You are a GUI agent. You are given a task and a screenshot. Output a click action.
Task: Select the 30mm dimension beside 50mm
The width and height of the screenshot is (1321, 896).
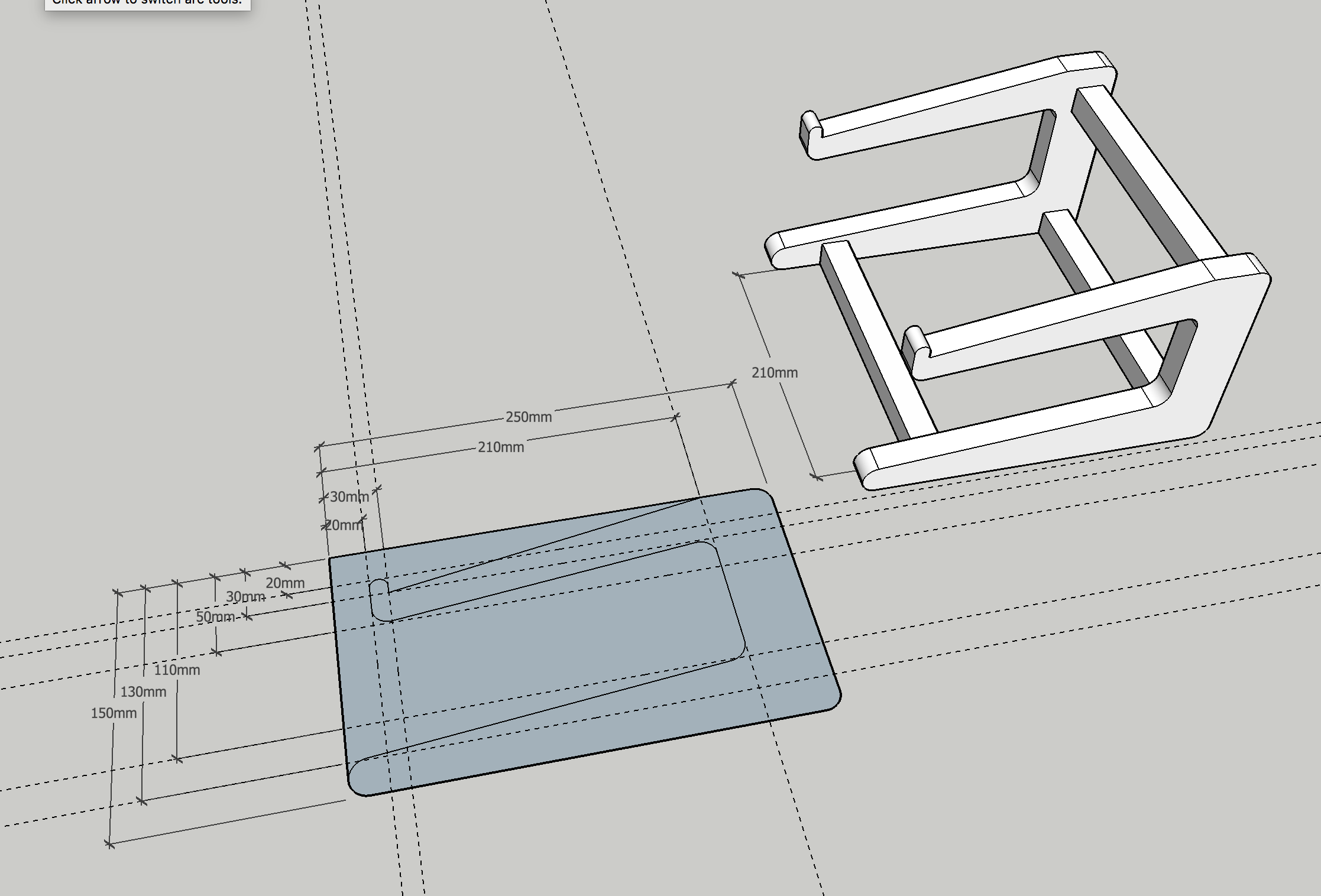point(245,597)
